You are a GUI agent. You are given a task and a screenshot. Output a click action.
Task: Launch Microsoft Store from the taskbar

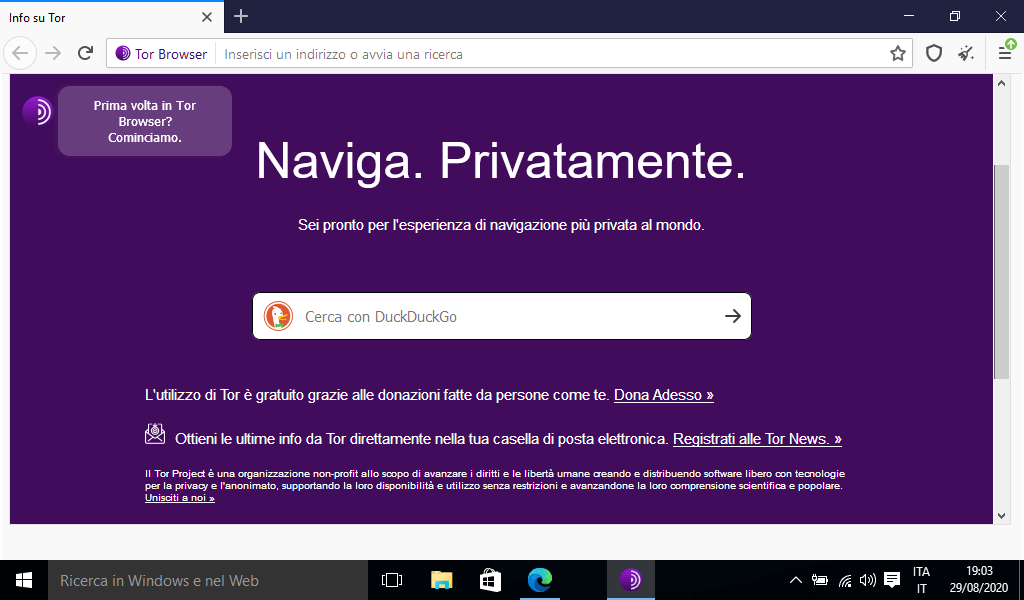tap(490, 580)
